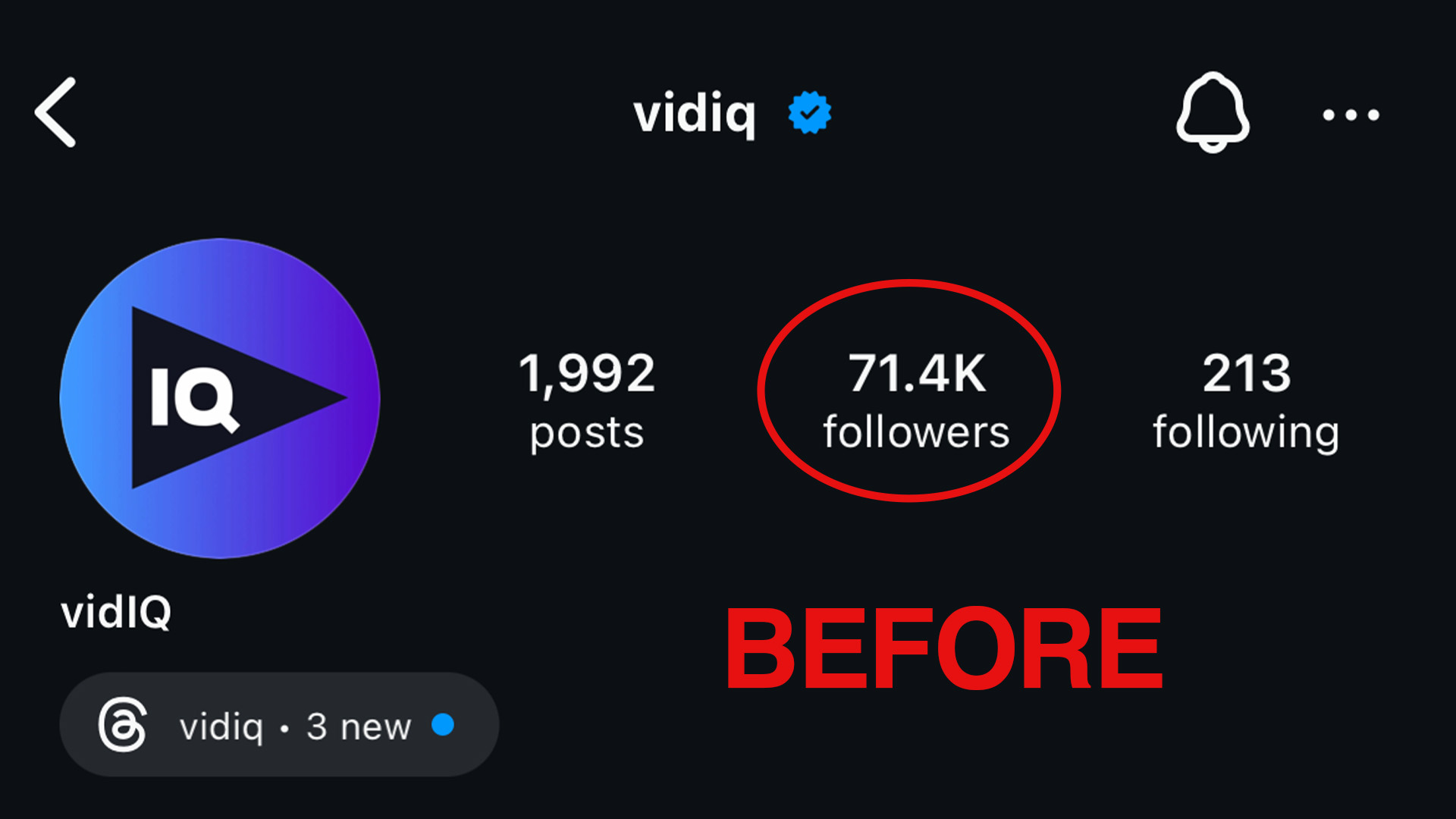
Task: Click "3 new" in the Threads badge
Action: click(x=359, y=726)
